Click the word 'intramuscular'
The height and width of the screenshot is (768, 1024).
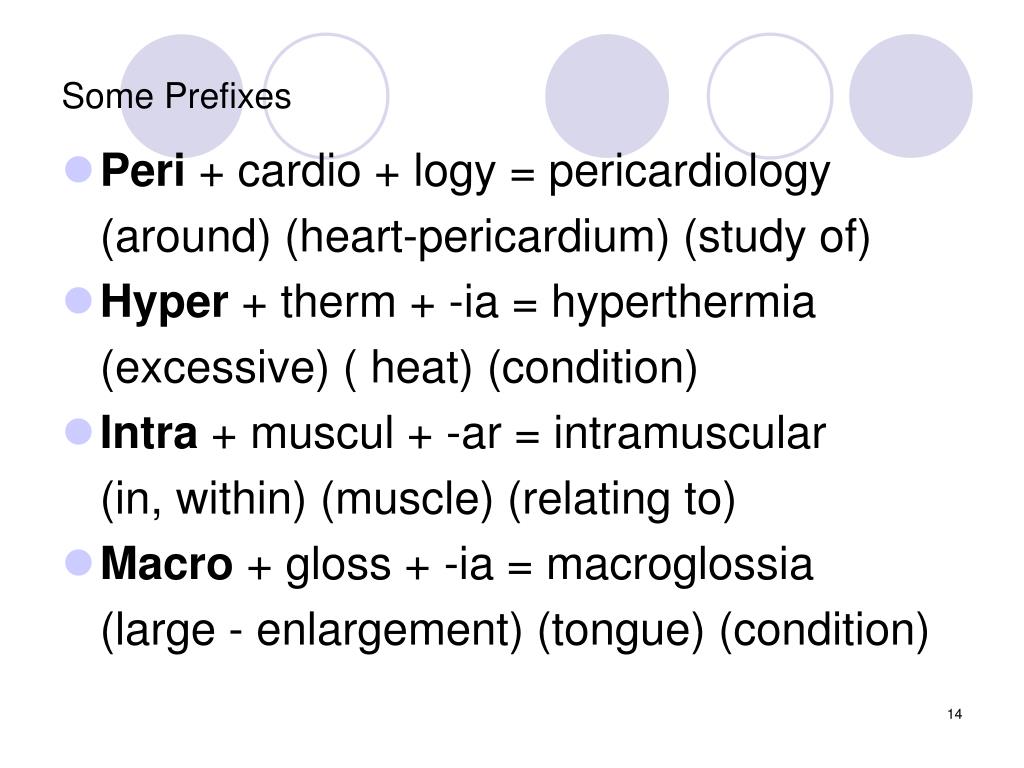coord(690,433)
